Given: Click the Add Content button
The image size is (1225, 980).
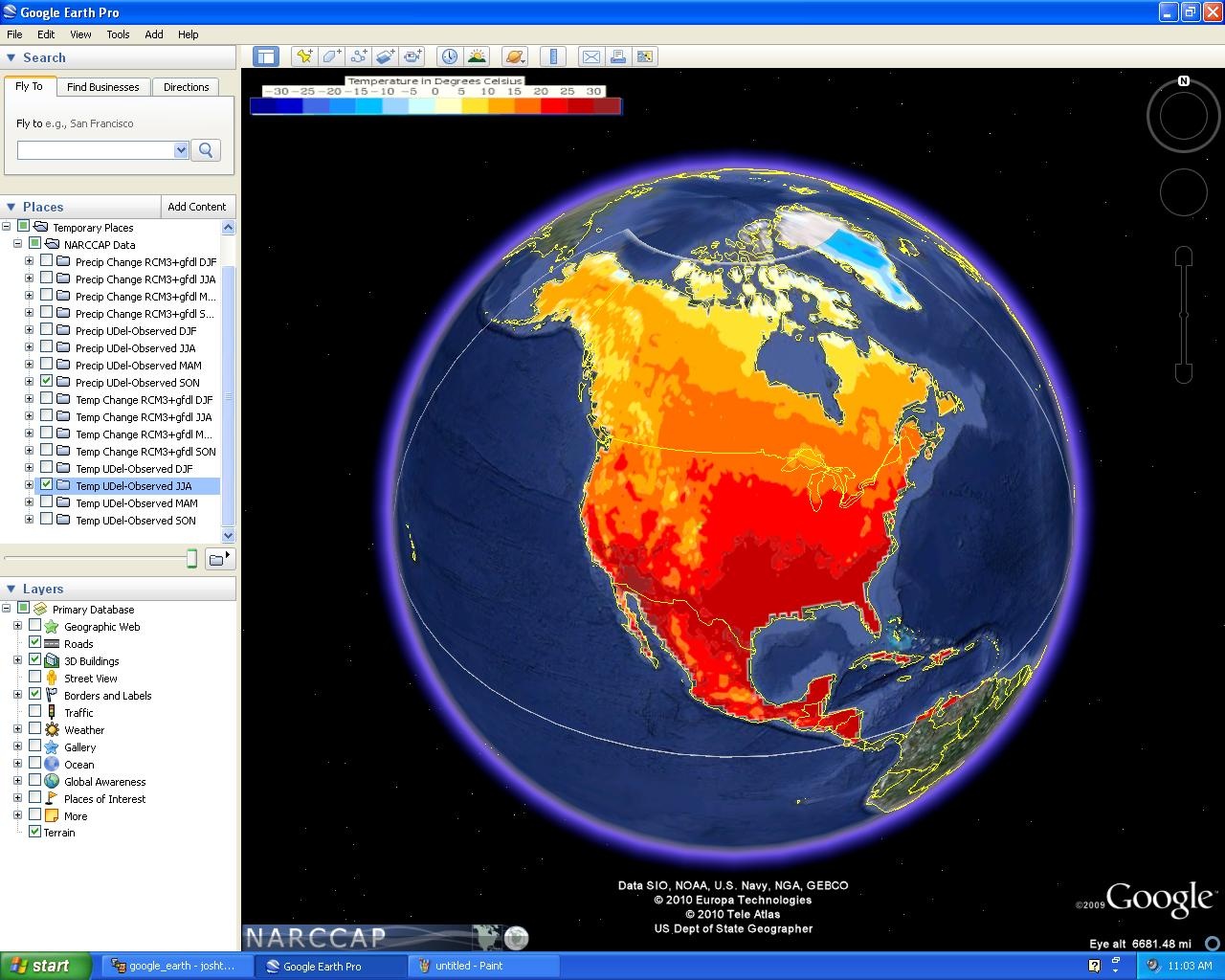Looking at the screenshot, I should tap(196, 207).
